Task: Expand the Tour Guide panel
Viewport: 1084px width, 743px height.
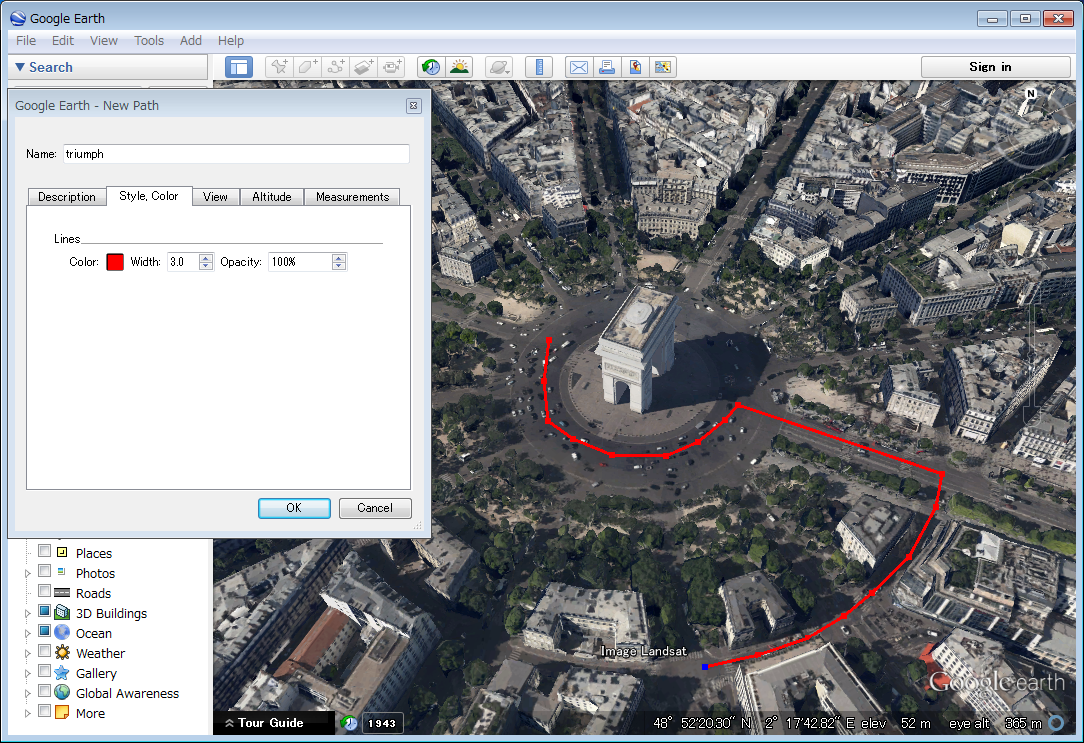Action: (x=264, y=723)
